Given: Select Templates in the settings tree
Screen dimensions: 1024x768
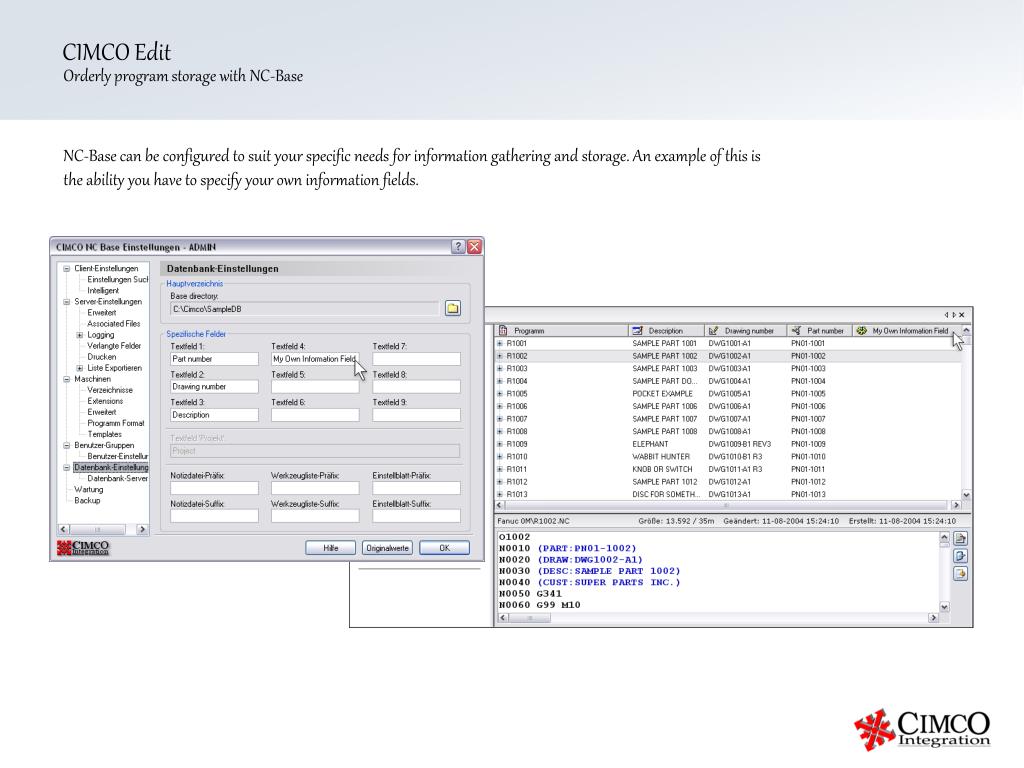Looking at the screenshot, I should (x=104, y=434).
